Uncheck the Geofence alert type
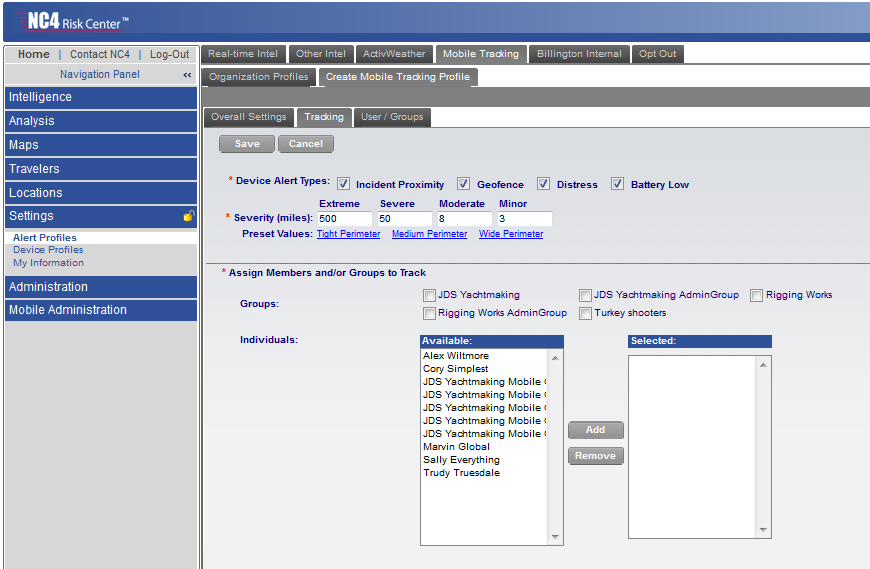Screen dimensions: 870x569 pos(463,184)
